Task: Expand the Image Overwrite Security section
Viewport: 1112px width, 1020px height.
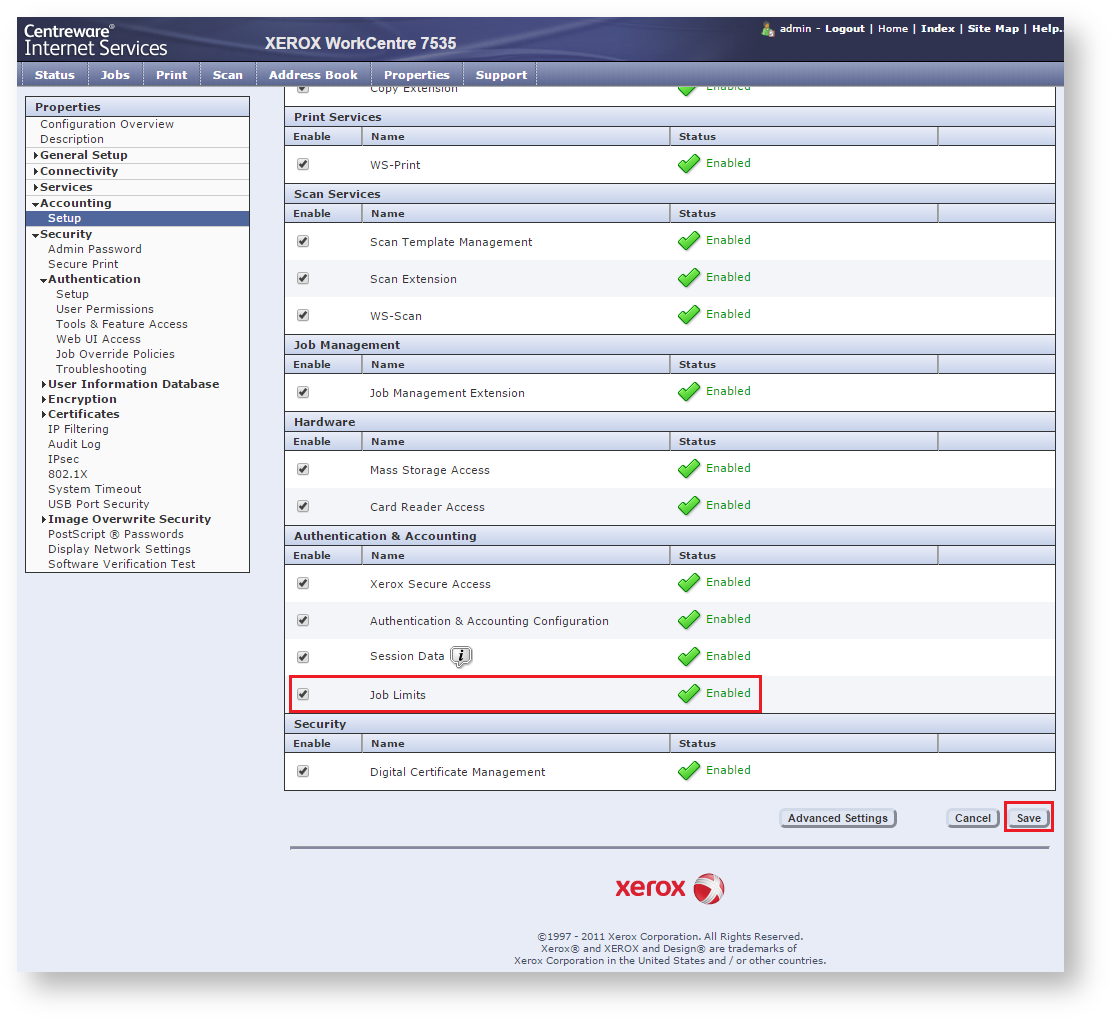Action: click(x=44, y=519)
